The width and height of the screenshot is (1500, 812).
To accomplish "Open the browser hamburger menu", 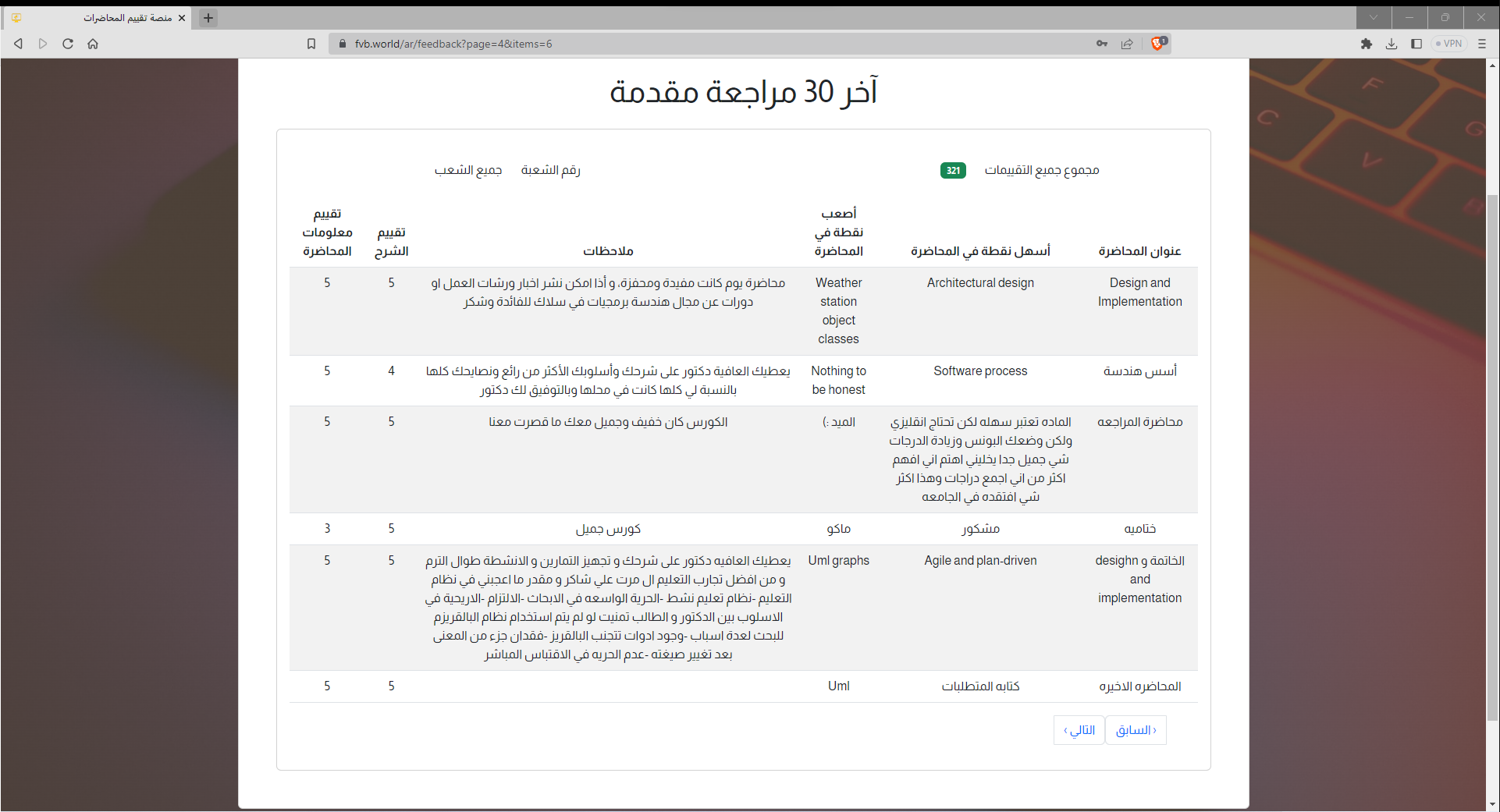I will coord(1482,44).
